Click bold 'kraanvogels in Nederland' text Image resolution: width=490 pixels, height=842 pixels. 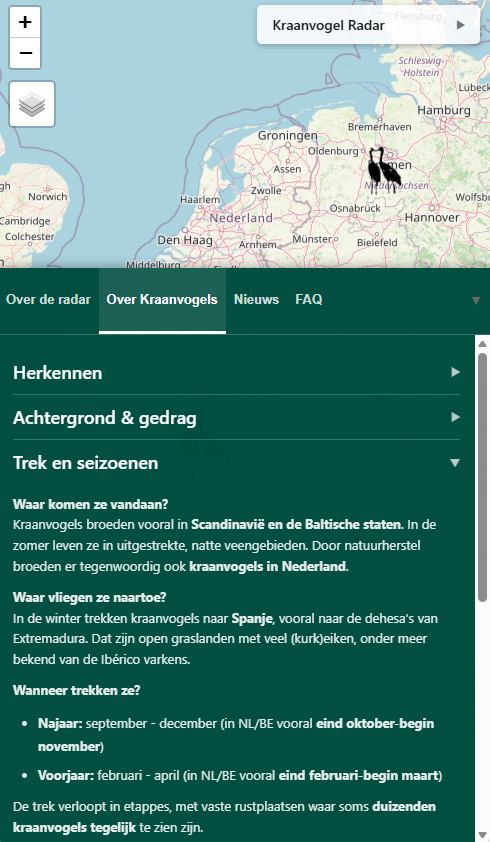pos(268,567)
